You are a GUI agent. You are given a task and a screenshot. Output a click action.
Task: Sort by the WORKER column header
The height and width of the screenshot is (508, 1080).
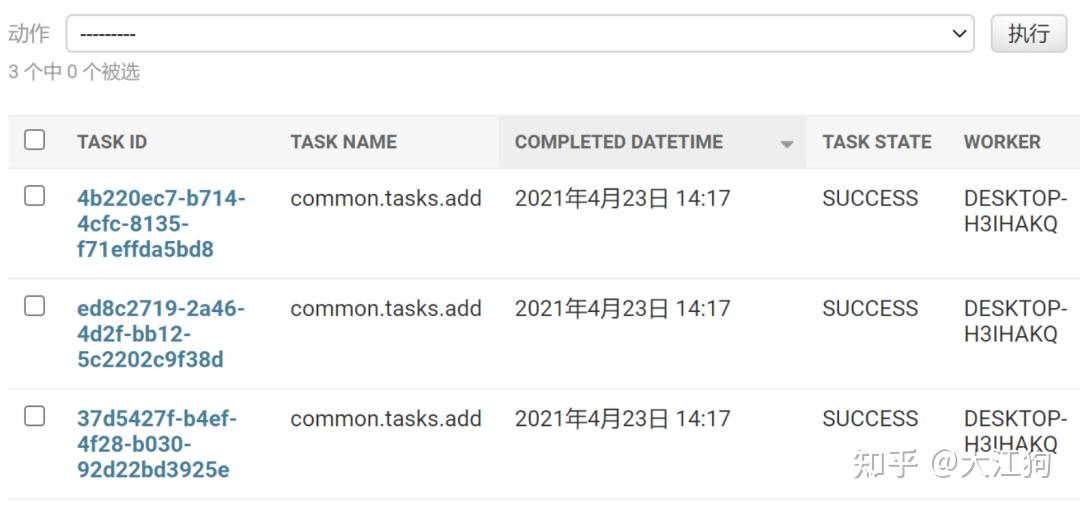pyautogui.click(x=1002, y=142)
